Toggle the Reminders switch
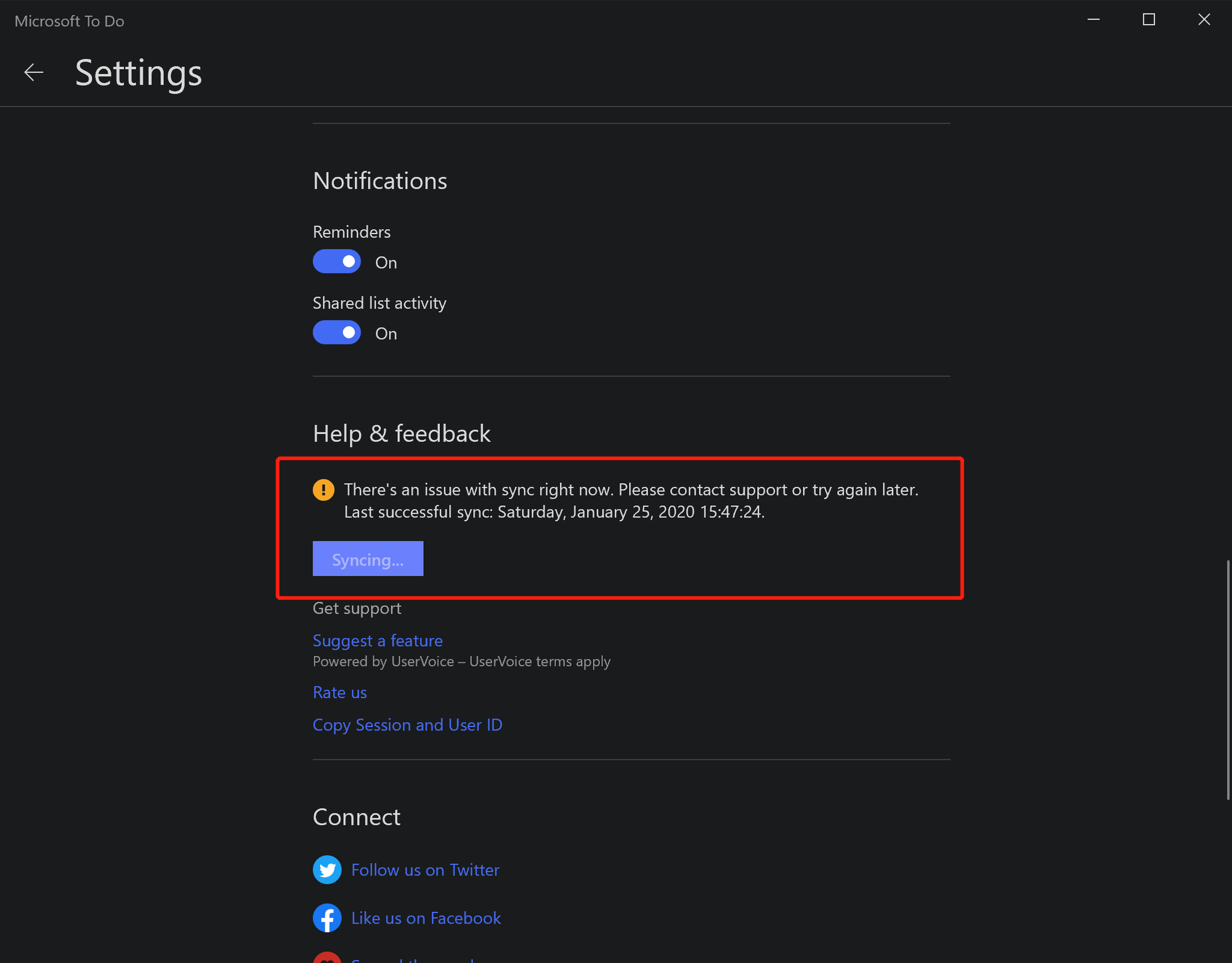This screenshot has height=963, width=1232. click(336, 262)
